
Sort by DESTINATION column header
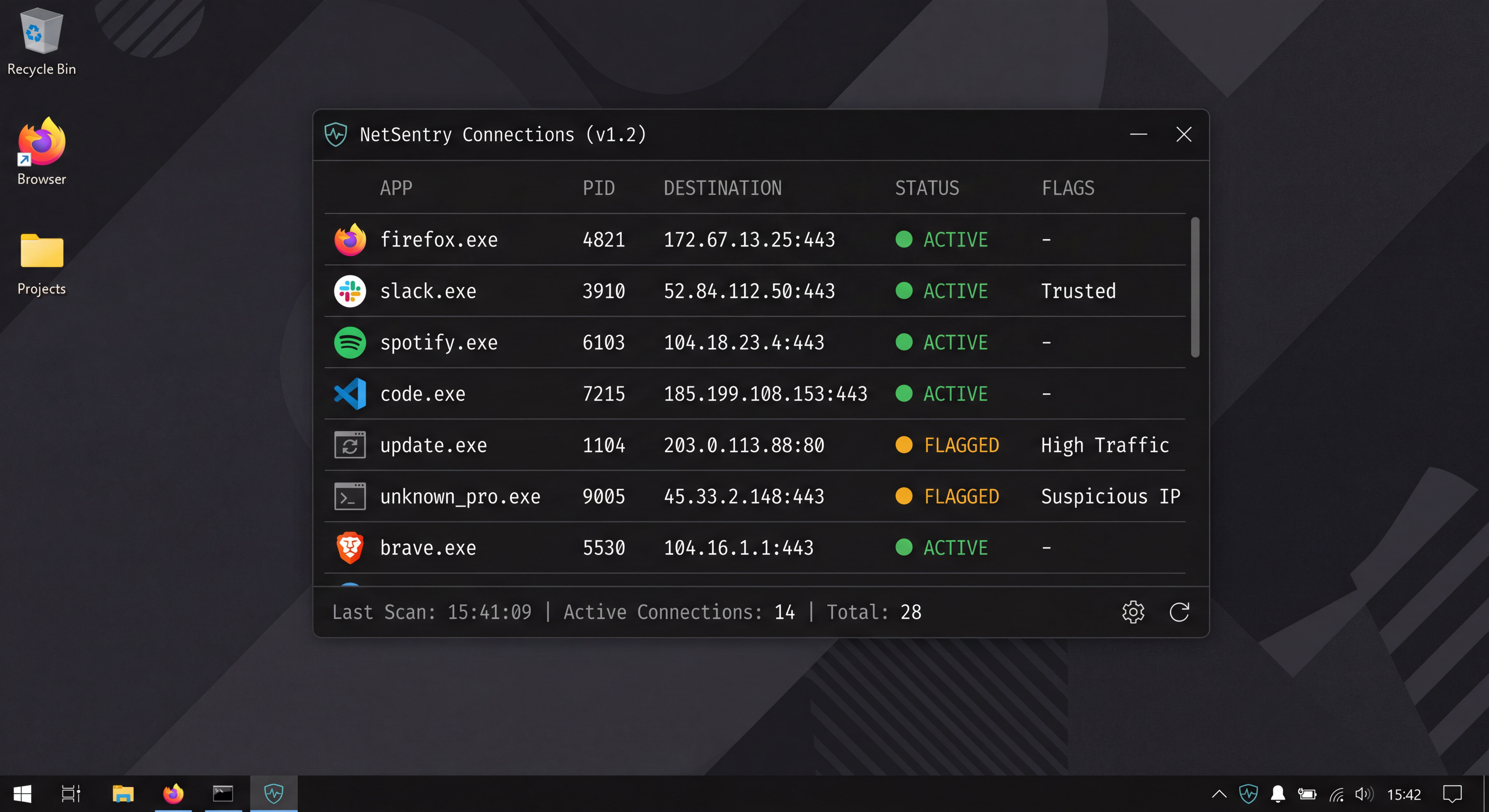pyautogui.click(x=723, y=188)
